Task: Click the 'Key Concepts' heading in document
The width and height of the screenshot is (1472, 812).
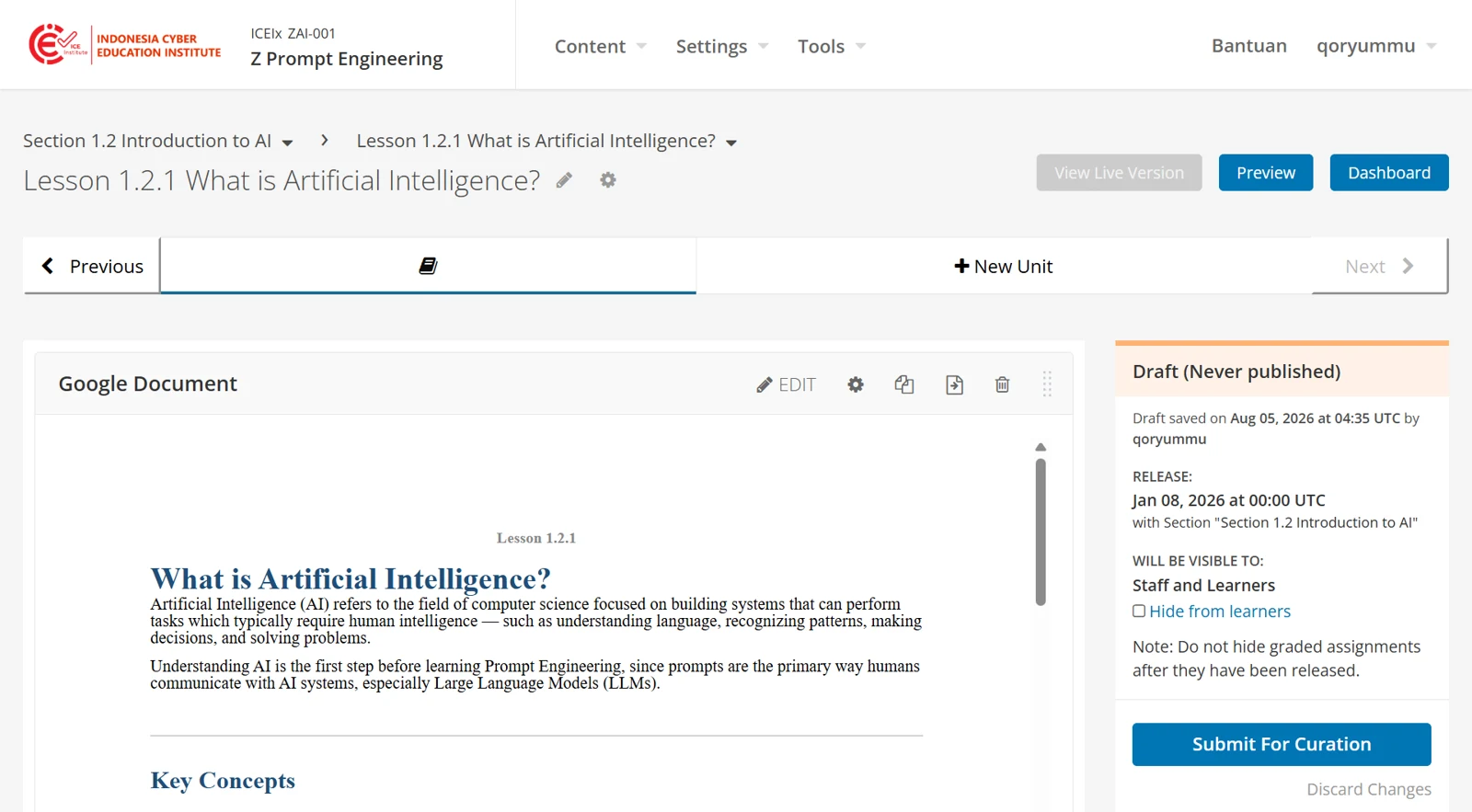Action: (223, 781)
